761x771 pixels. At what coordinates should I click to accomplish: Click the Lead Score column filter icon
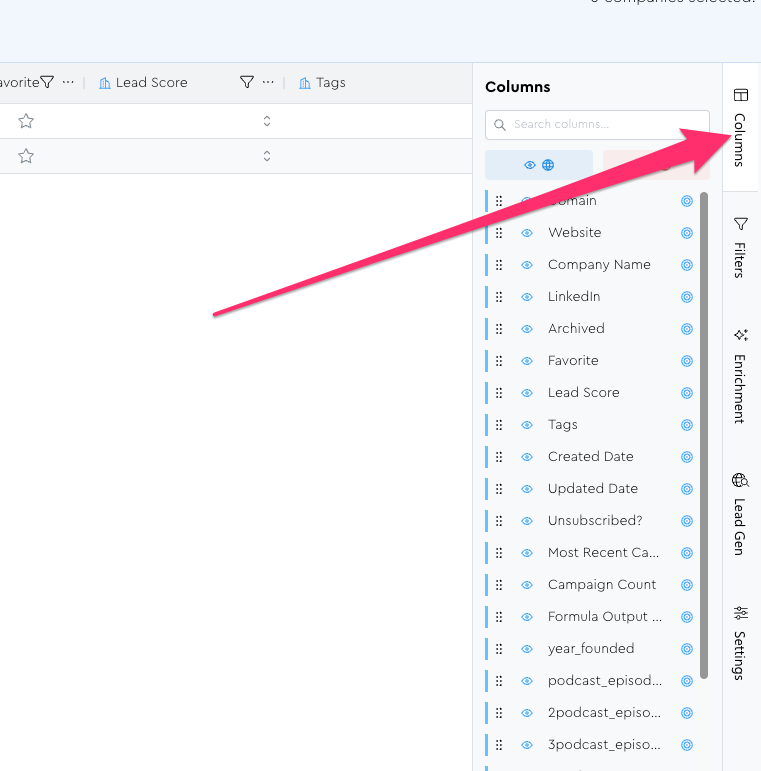[247, 82]
